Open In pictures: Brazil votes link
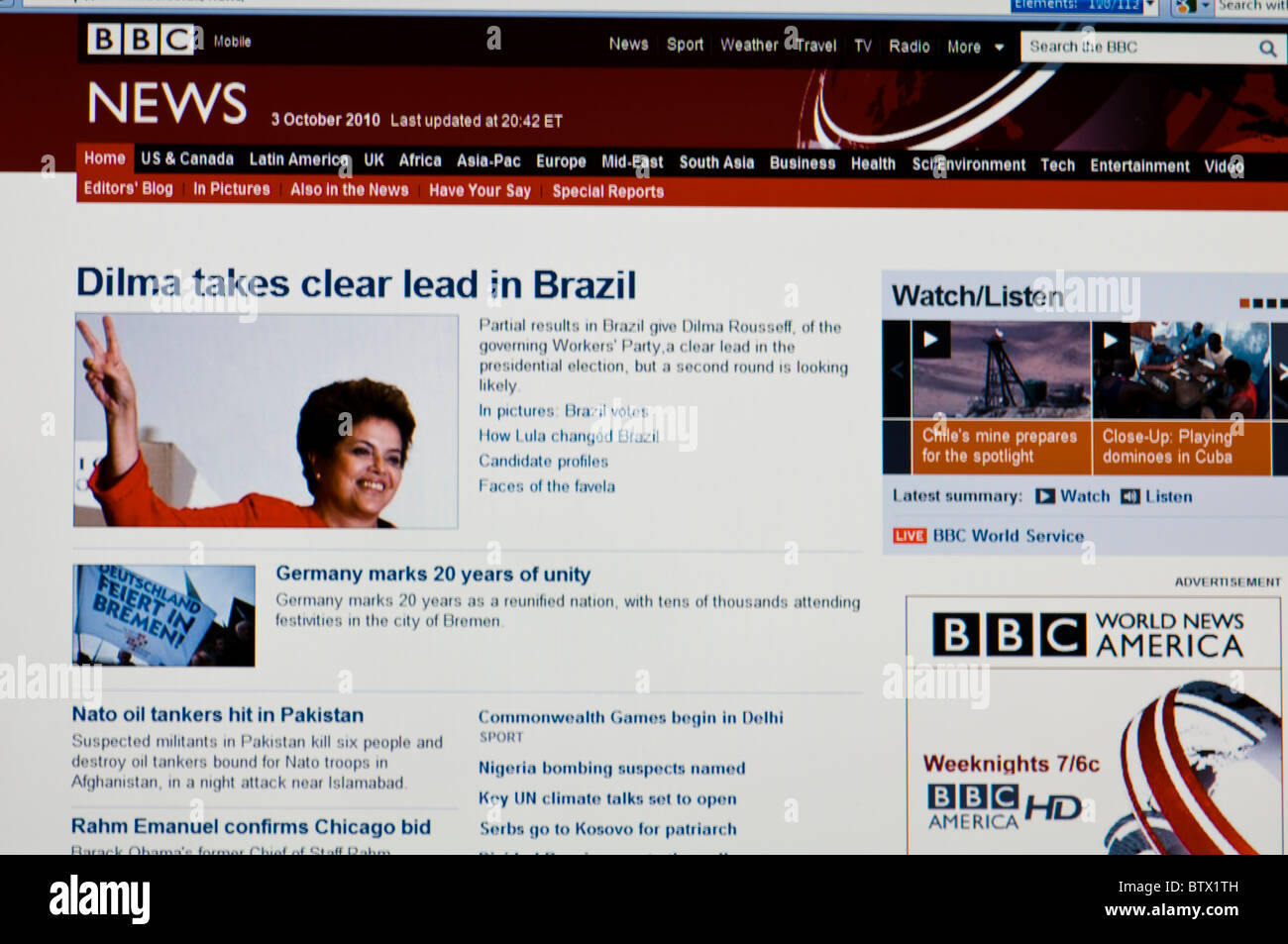Image resolution: width=1288 pixels, height=944 pixels. pos(563,411)
